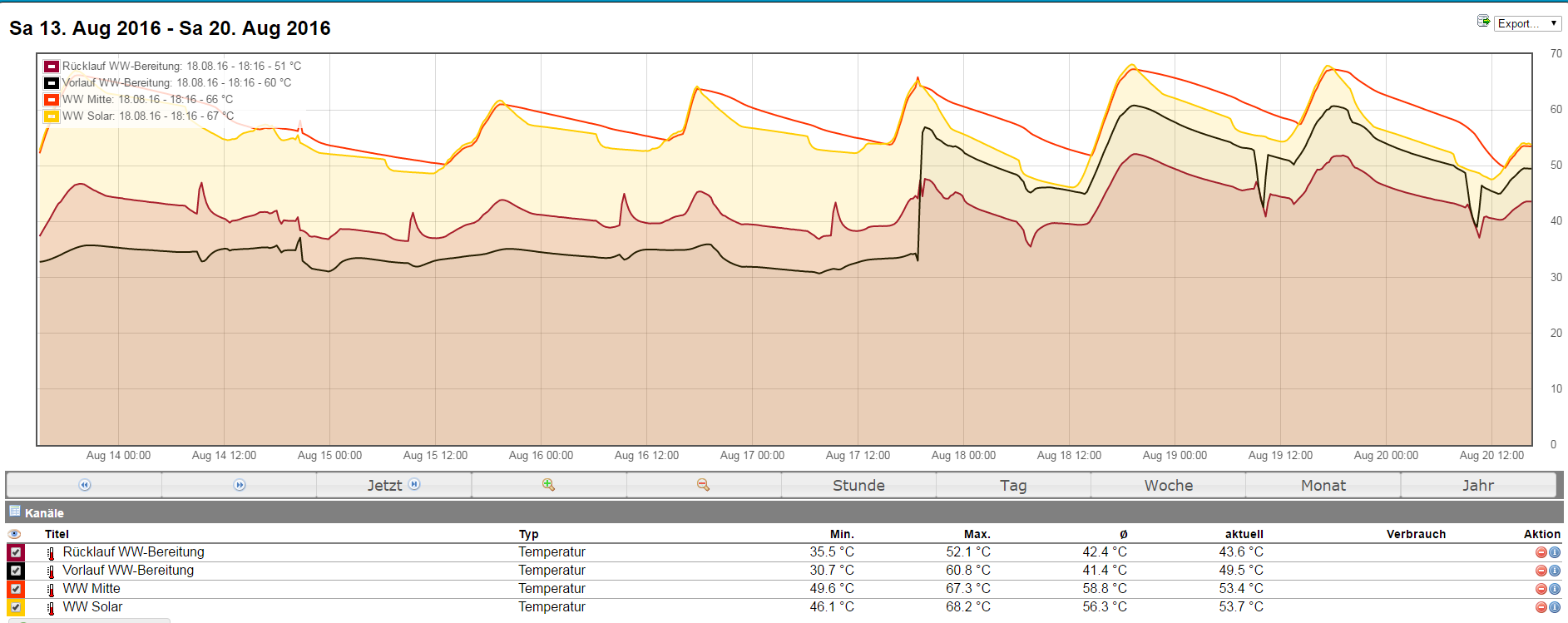This screenshot has height=623, width=1568.
Task: Click the 68.2 °C max value for WW Solar
Action: pos(968,607)
